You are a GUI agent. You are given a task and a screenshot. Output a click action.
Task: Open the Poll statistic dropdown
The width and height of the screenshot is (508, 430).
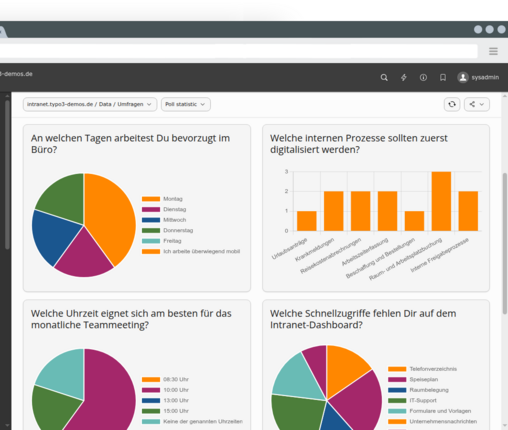[x=186, y=104]
